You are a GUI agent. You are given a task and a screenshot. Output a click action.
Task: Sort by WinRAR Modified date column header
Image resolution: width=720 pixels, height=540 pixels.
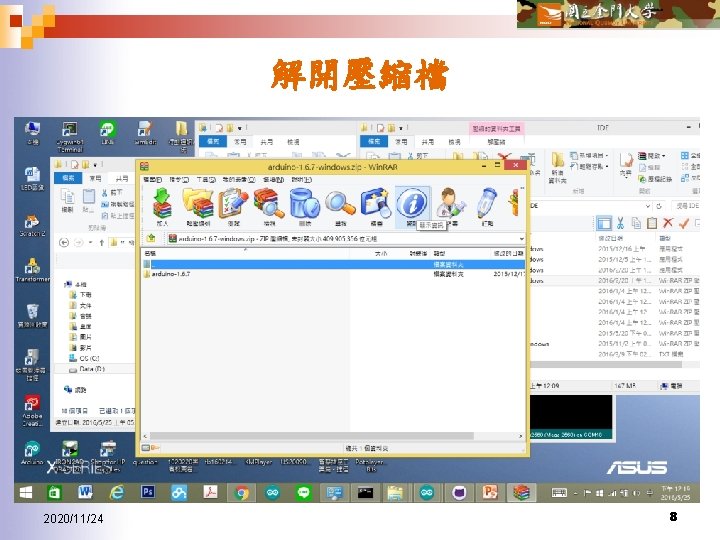508,253
